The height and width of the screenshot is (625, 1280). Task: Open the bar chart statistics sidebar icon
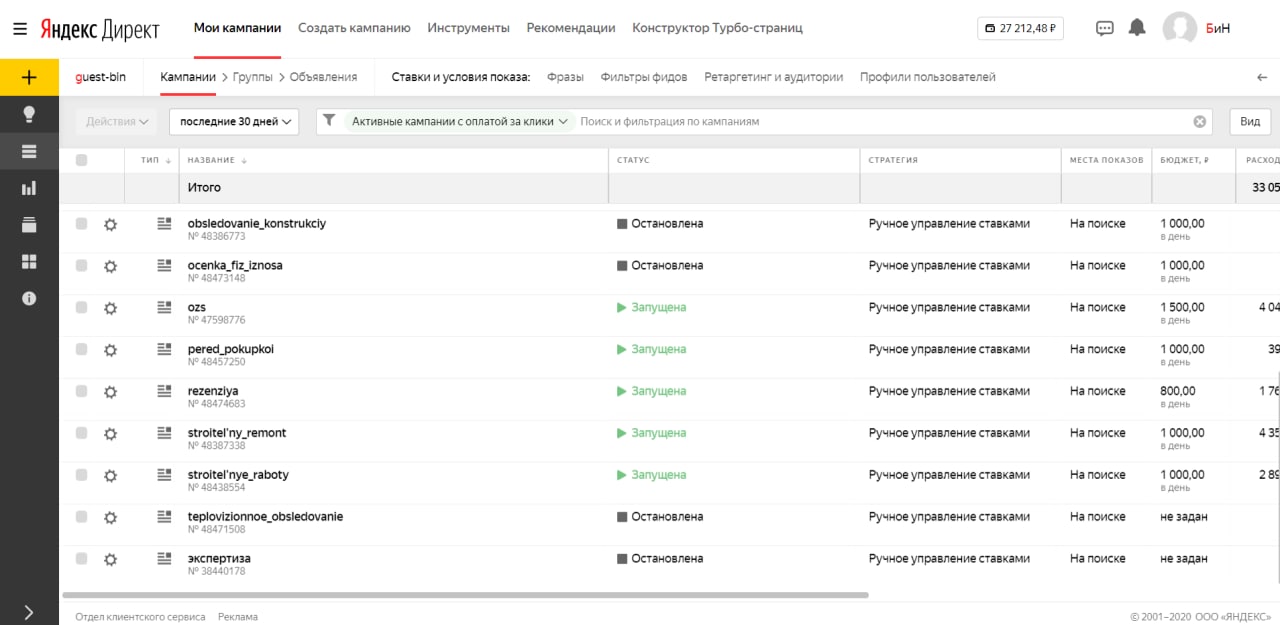(29, 188)
